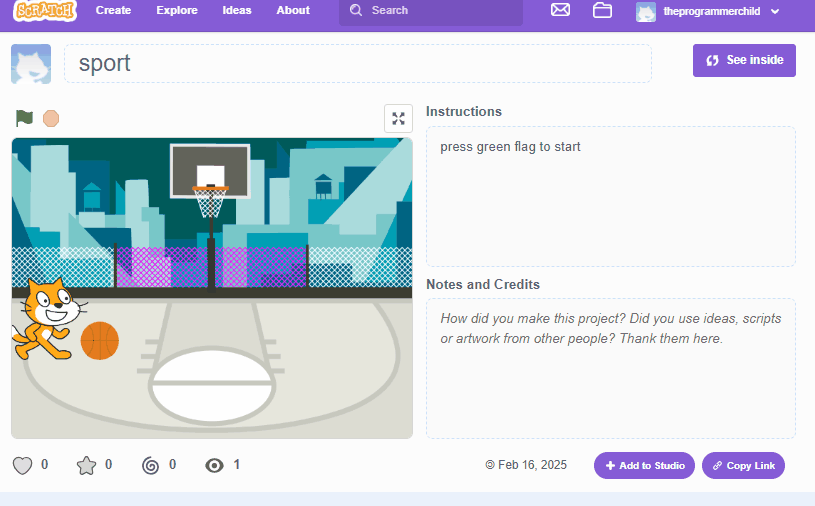
Task: Edit the project title 'sport'
Action: 358,63
